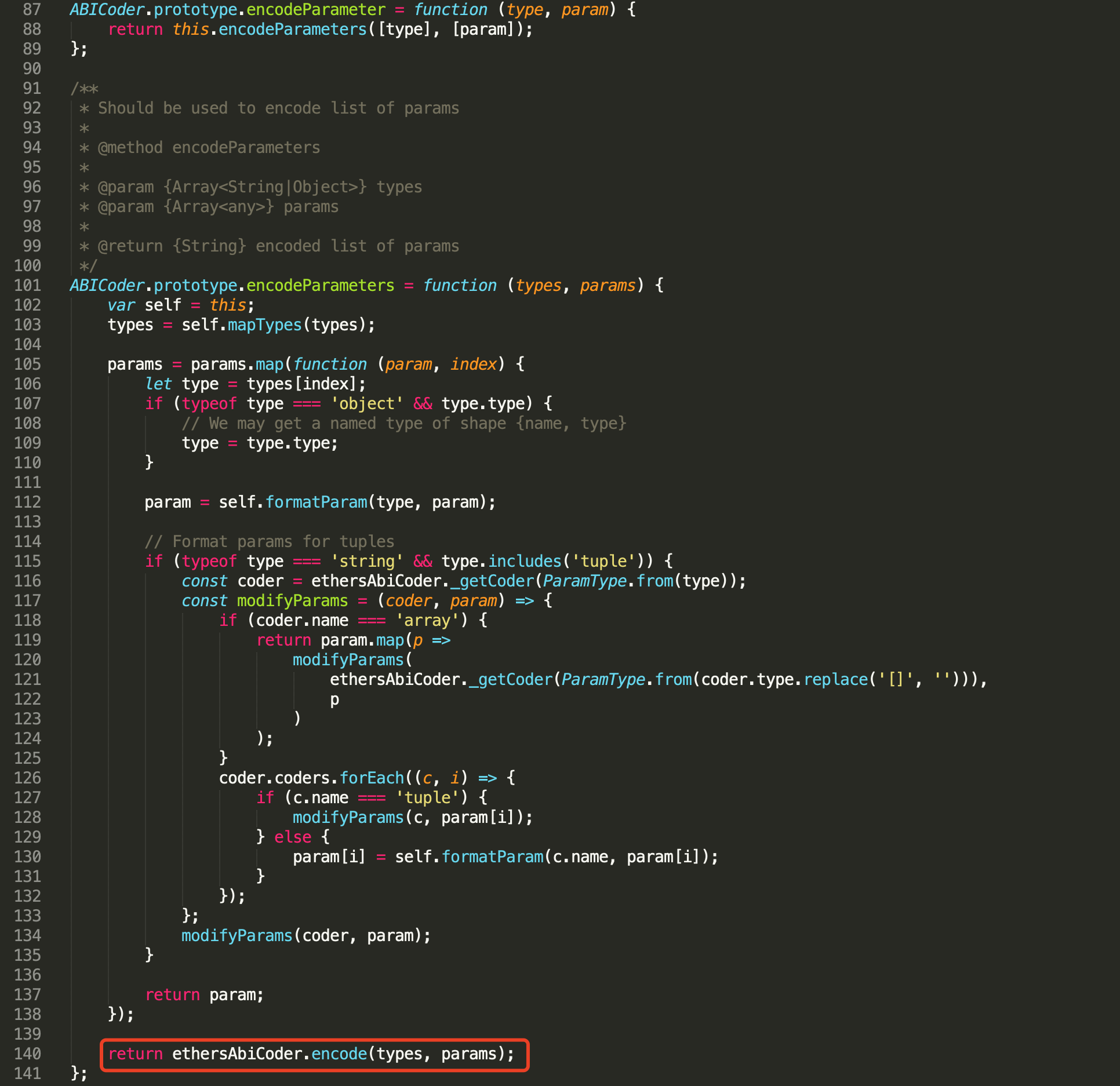
Task: Click the else keyword on line 129
Action: click(293, 837)
